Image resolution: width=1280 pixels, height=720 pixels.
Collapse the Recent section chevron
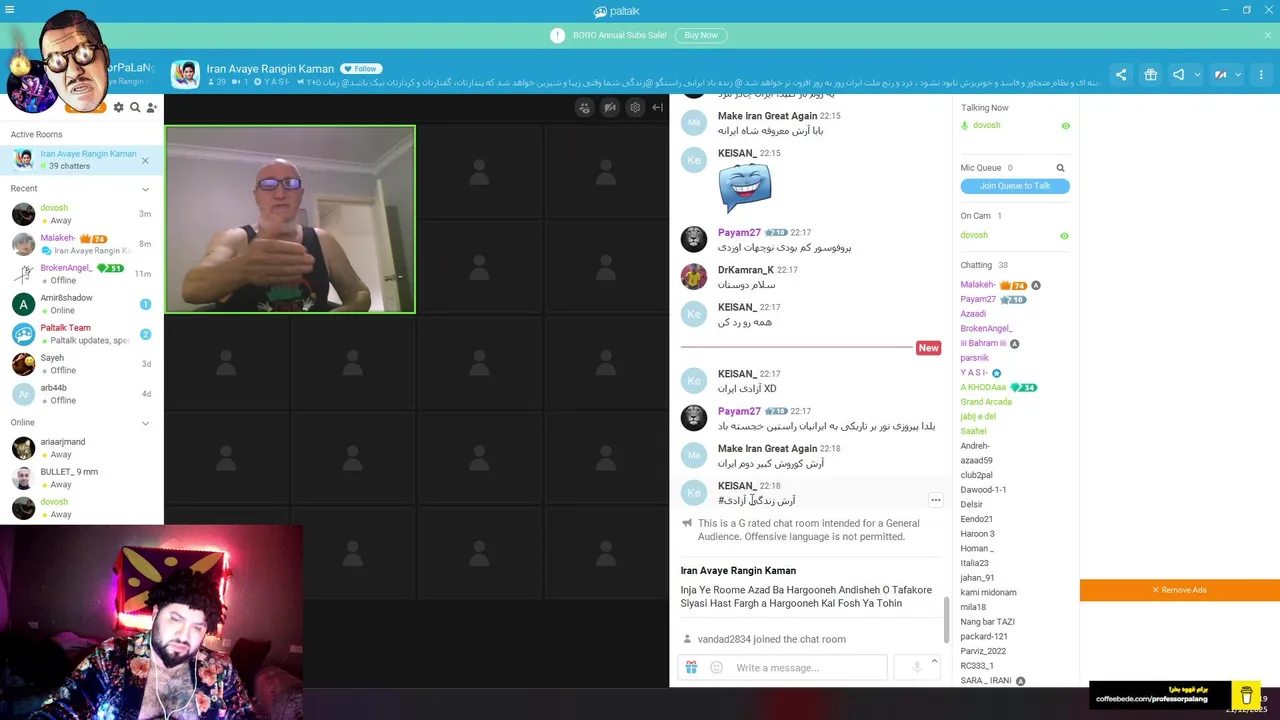(x=145, y=189)
